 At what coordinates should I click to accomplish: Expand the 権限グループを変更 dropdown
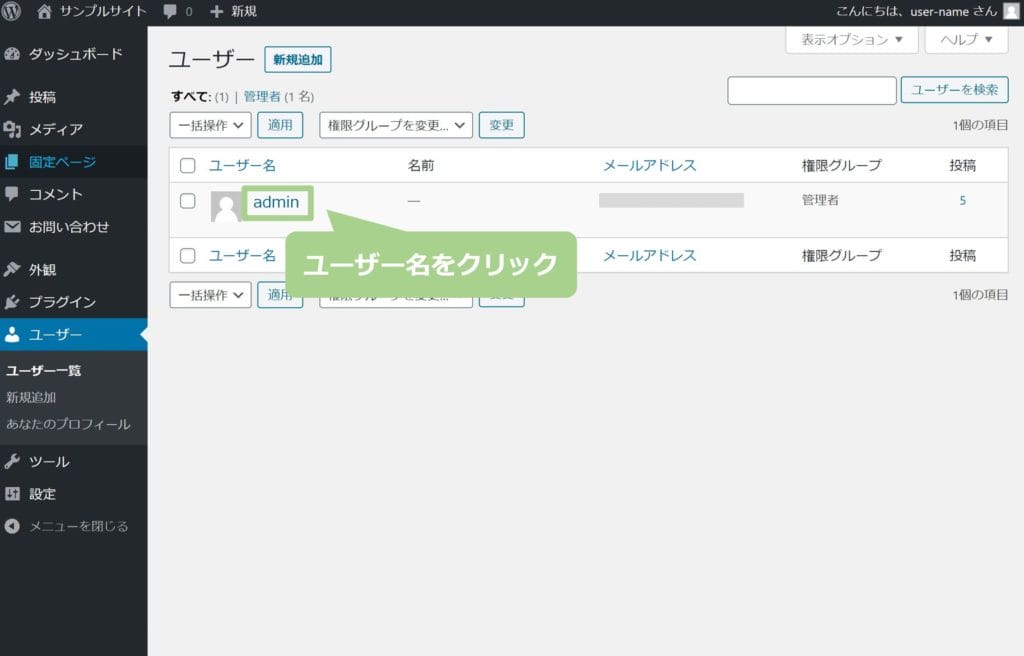click(x=395, y=125)
